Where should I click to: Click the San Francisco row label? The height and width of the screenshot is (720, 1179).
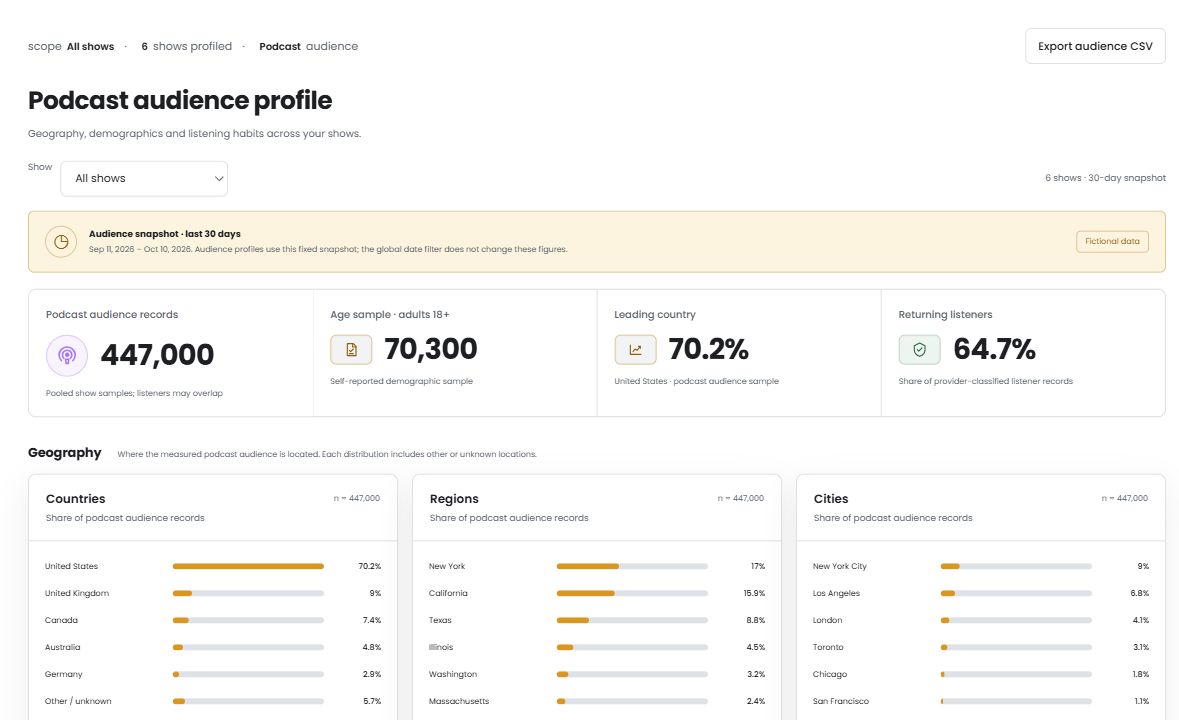pos(841,701)
